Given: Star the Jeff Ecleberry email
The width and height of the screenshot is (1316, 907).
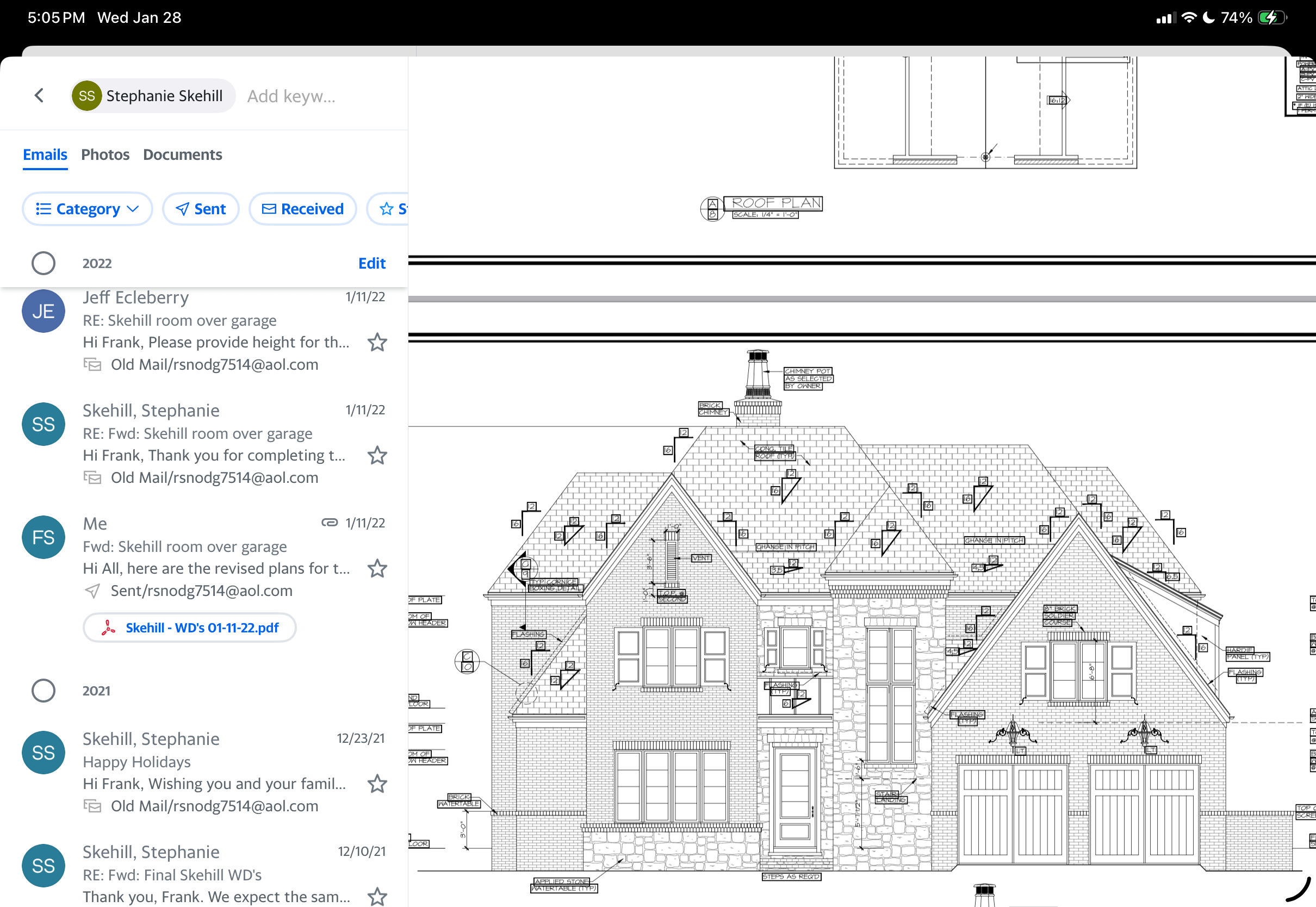Looking at the screenshot, I should pos(377,342).
